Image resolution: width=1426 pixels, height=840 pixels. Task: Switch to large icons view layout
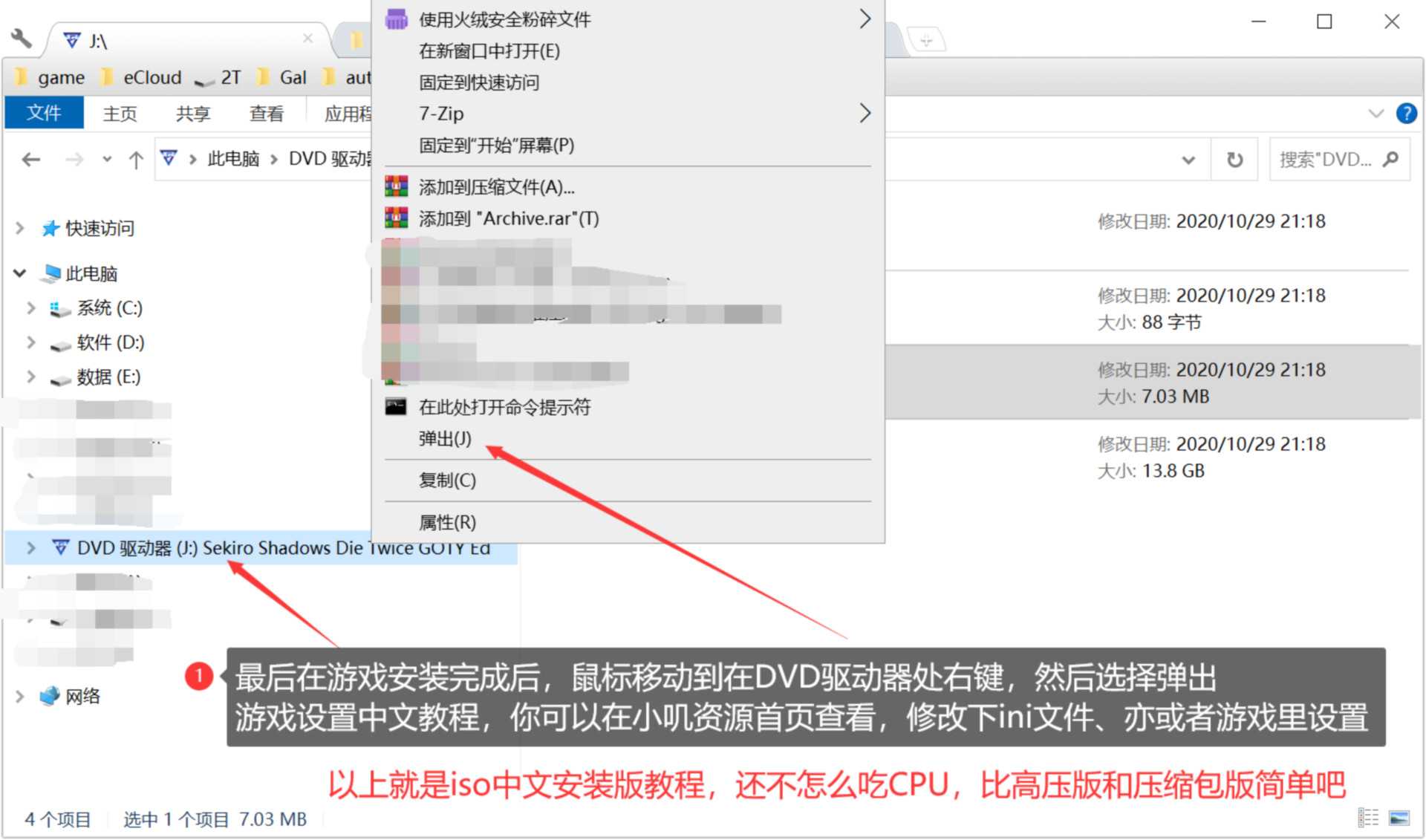tap(1399, 818)
